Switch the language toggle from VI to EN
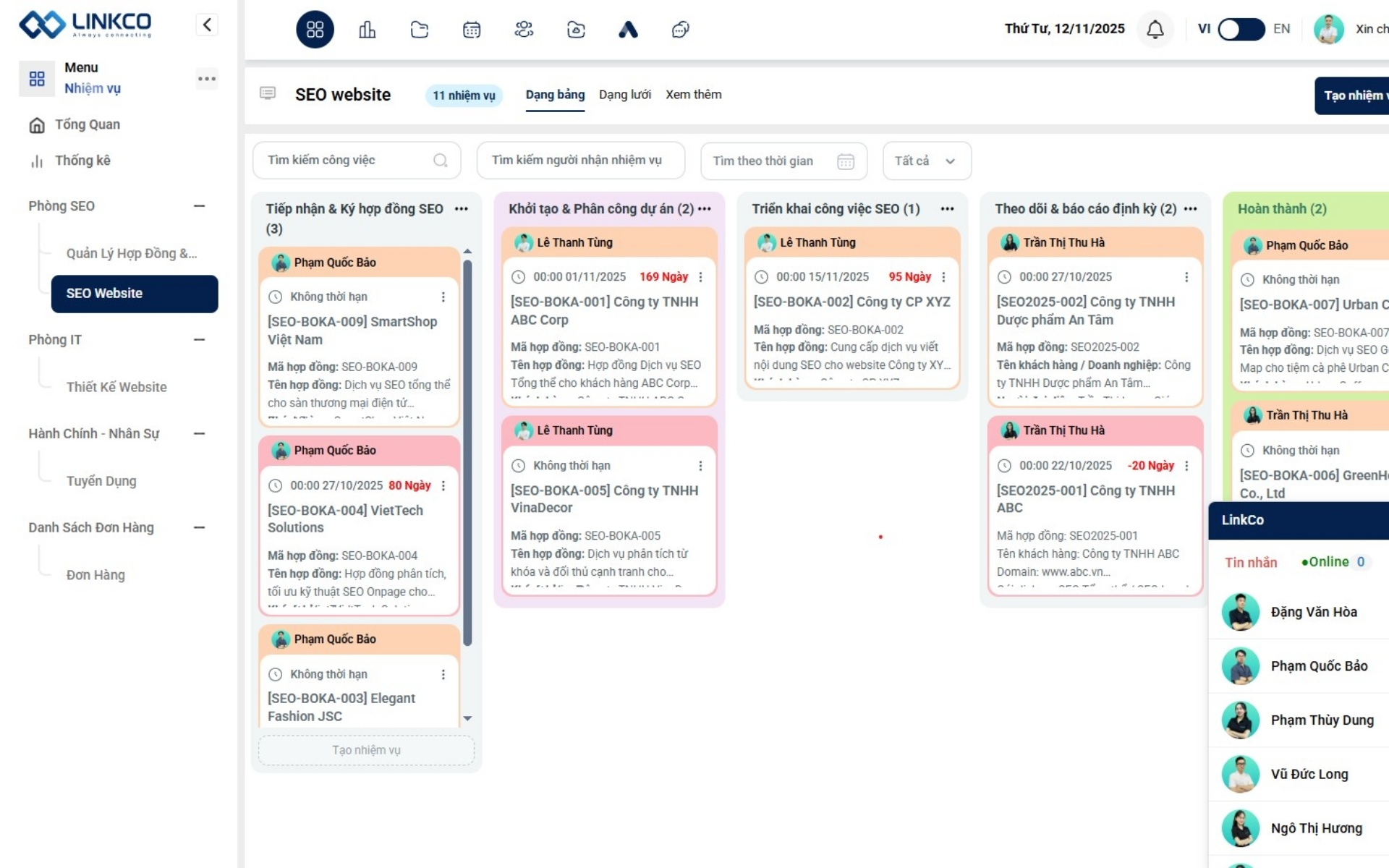The image size is (1389, 868). point(1241,30)
